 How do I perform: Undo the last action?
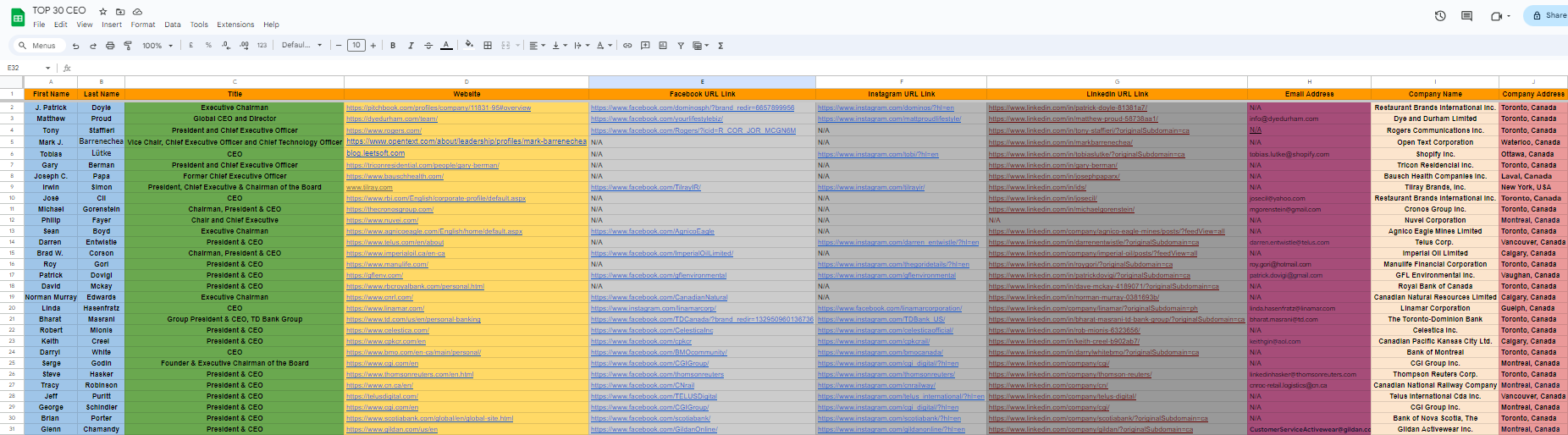pyautogui.click(x=76, y=46)
